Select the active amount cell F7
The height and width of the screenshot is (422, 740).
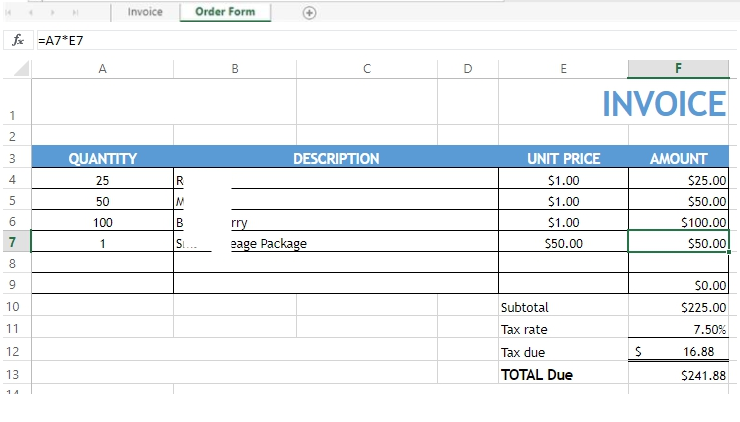[x=679, y=242]
